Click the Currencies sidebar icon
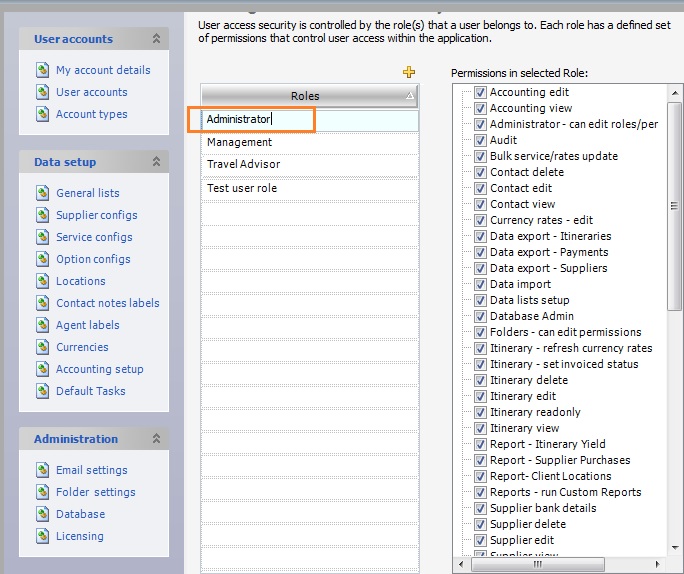 pos(42,347)
